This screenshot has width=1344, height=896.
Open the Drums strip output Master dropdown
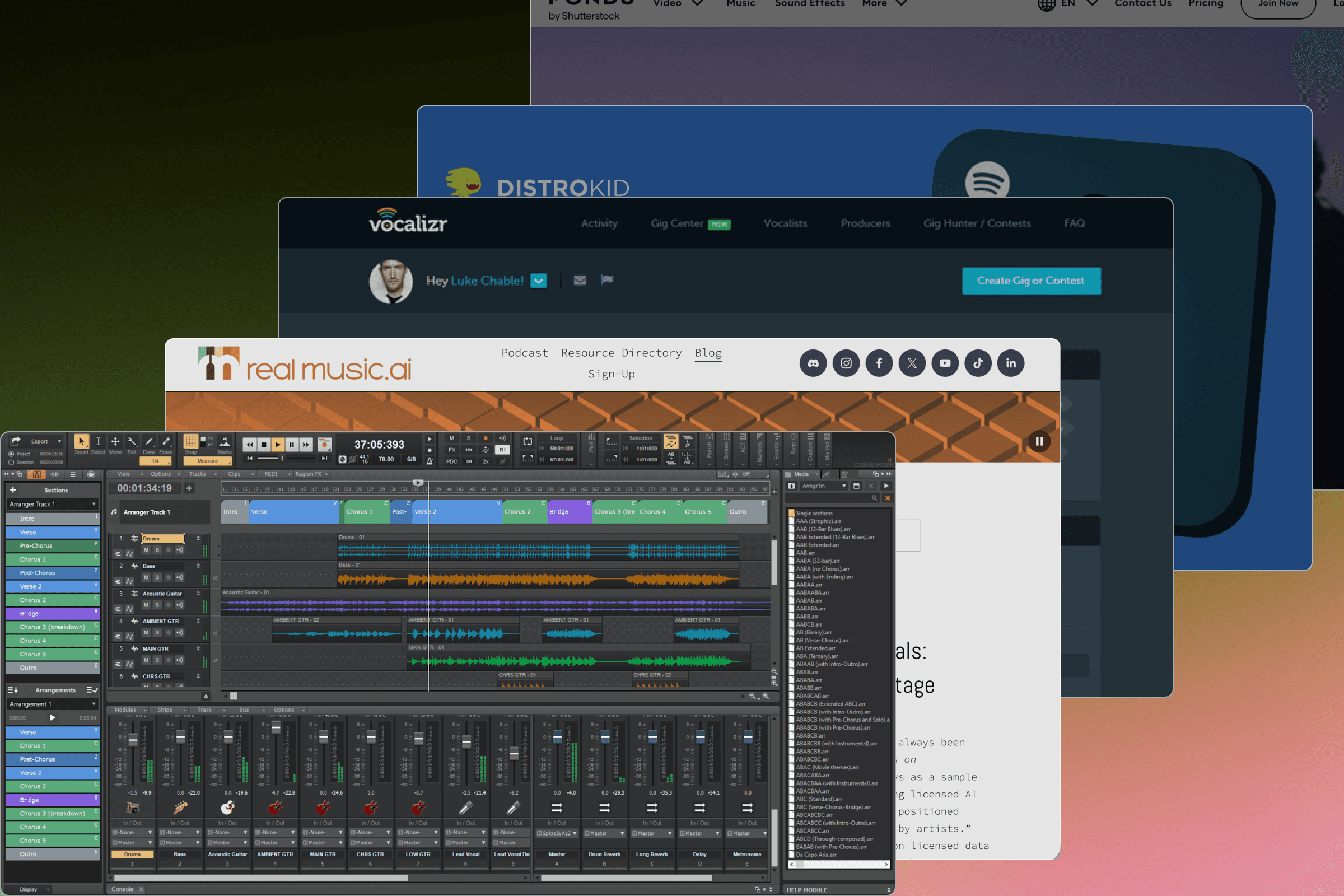[133, 842]
